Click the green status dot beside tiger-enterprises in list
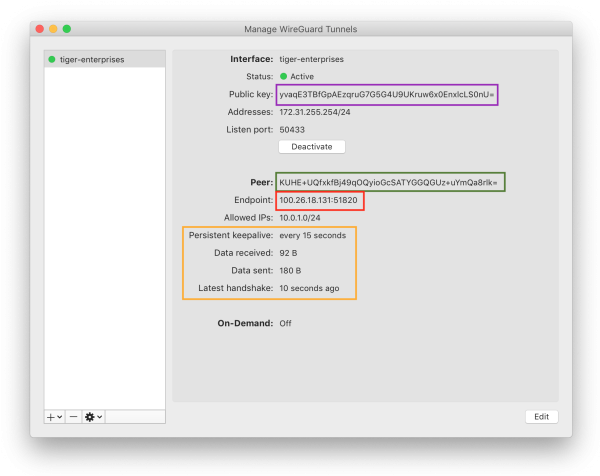The image size is (600, 476). (52, 59)
